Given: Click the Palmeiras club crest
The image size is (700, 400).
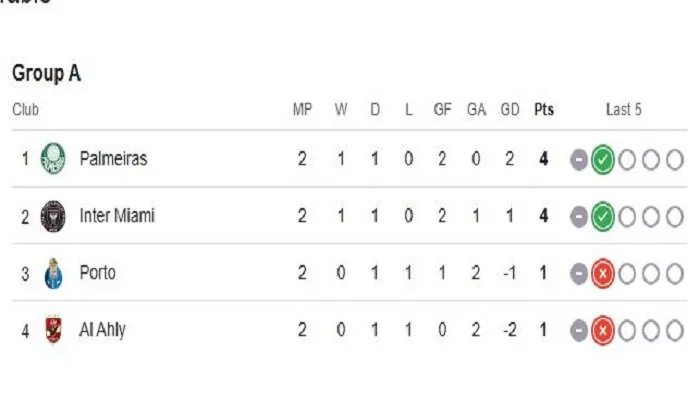Looking at the screenshot, I should click(53, 158).
